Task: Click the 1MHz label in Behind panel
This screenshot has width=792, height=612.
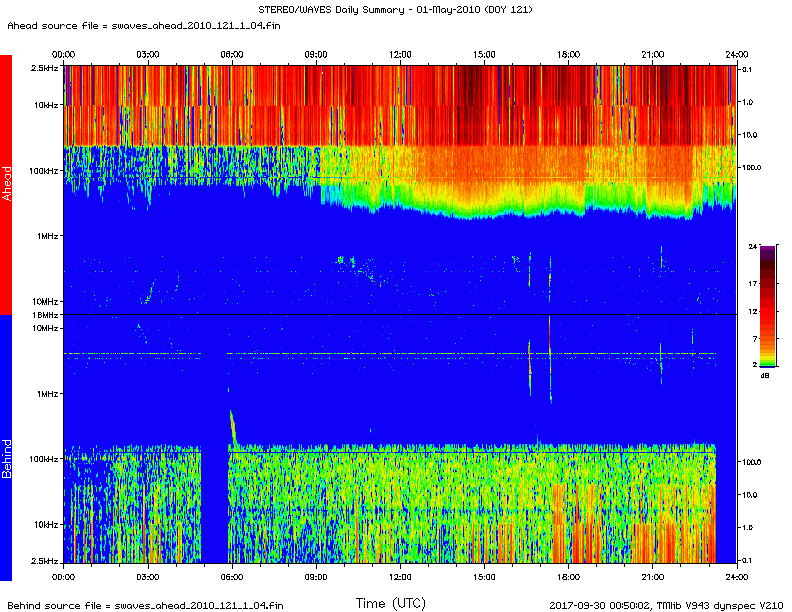Action: click(47, 393)
